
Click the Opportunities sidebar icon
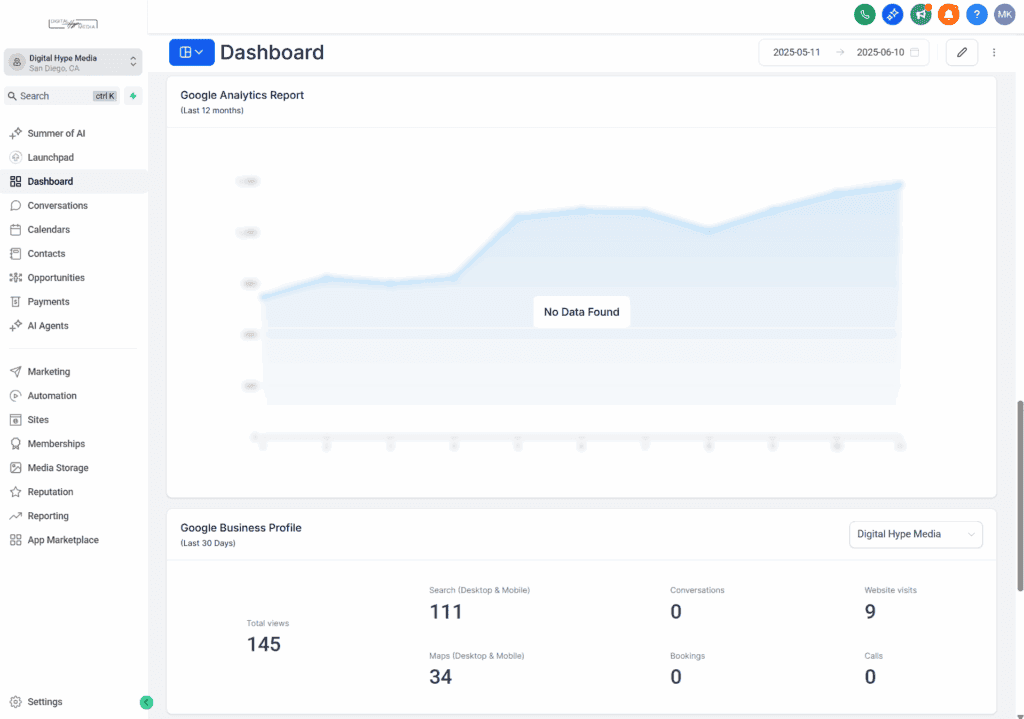point(16,278)
